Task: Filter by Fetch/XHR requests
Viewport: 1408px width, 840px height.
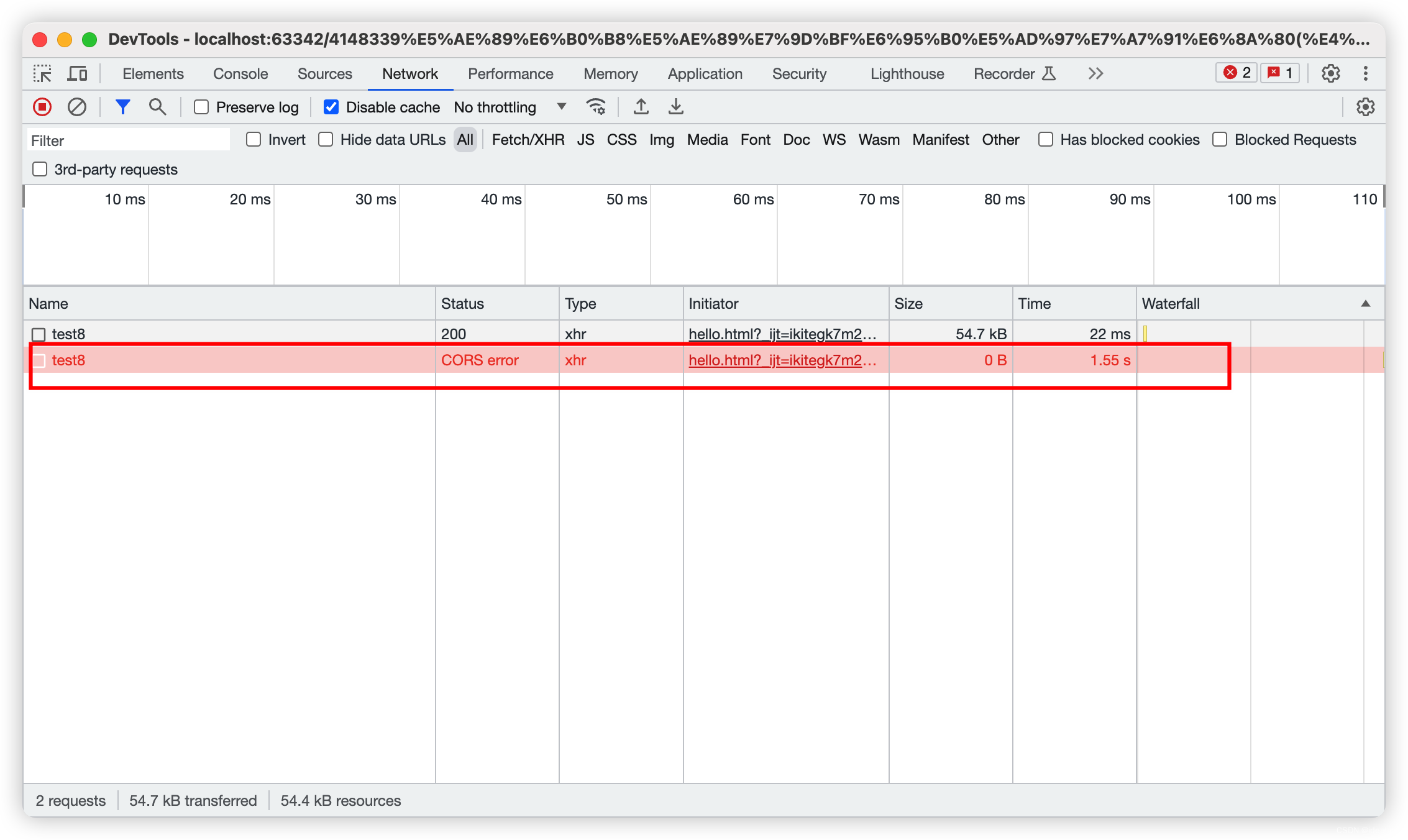Action: coord(528,139)
